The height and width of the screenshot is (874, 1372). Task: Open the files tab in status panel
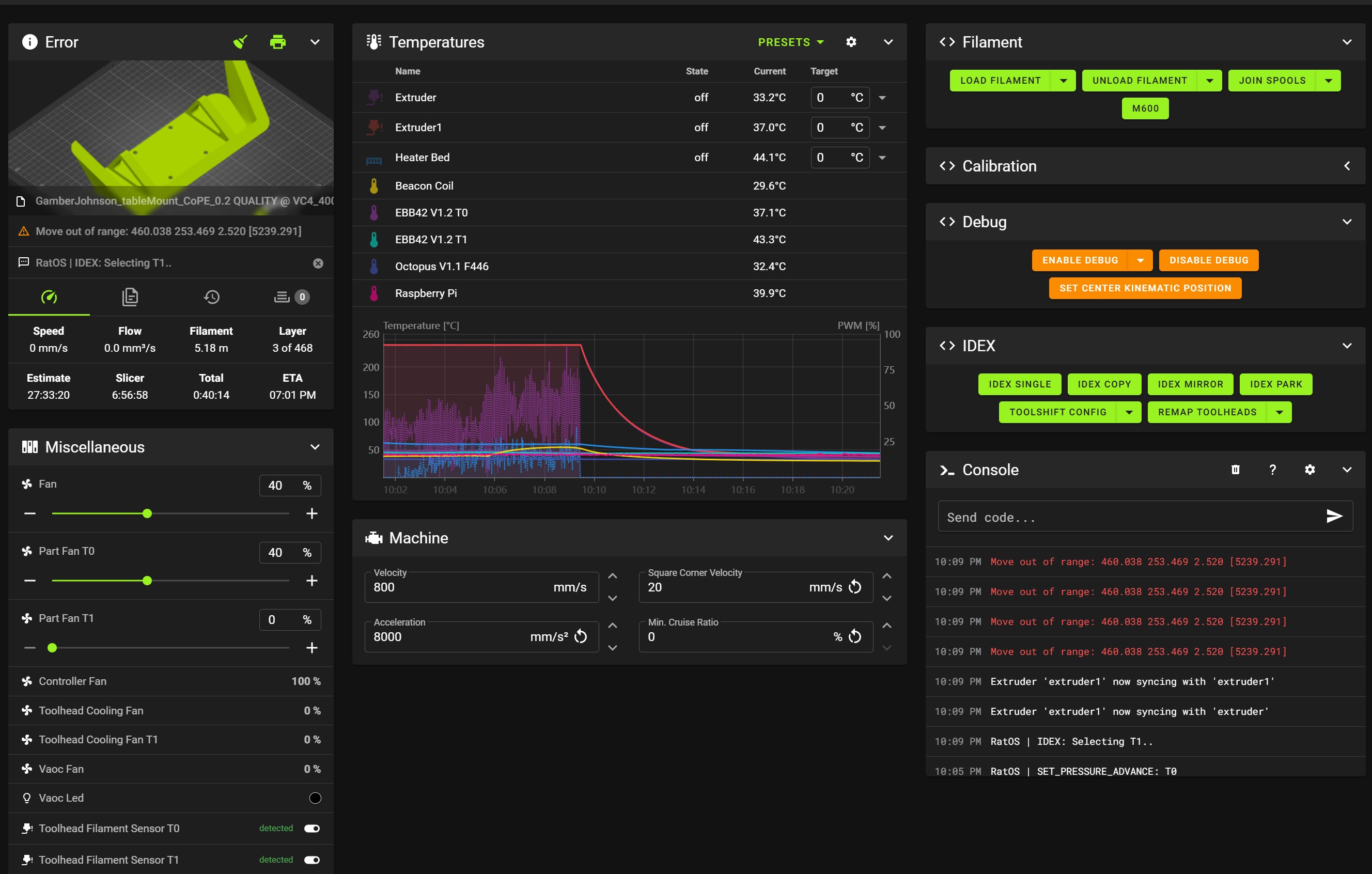coord(130,297)
